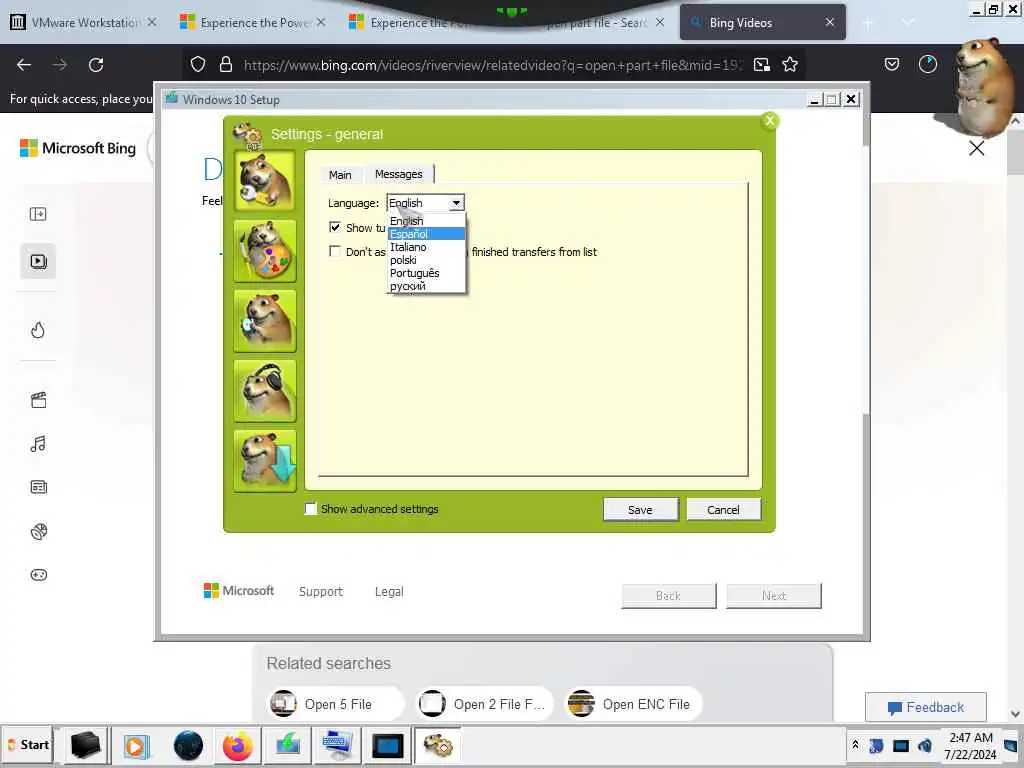Open Pocket save icon in toolbar
The height and width of the screenshot is (768, 1024).
coord(891,64)
